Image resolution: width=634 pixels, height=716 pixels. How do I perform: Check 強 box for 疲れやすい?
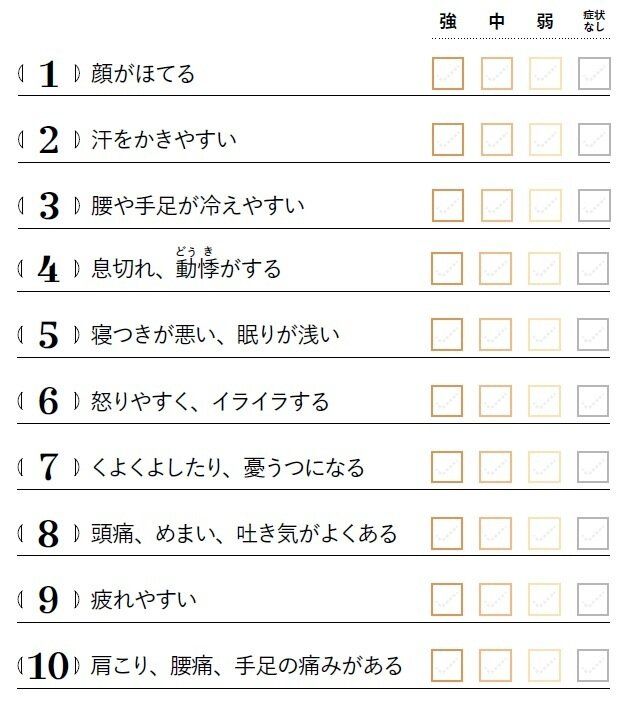(x=448, y=599)
